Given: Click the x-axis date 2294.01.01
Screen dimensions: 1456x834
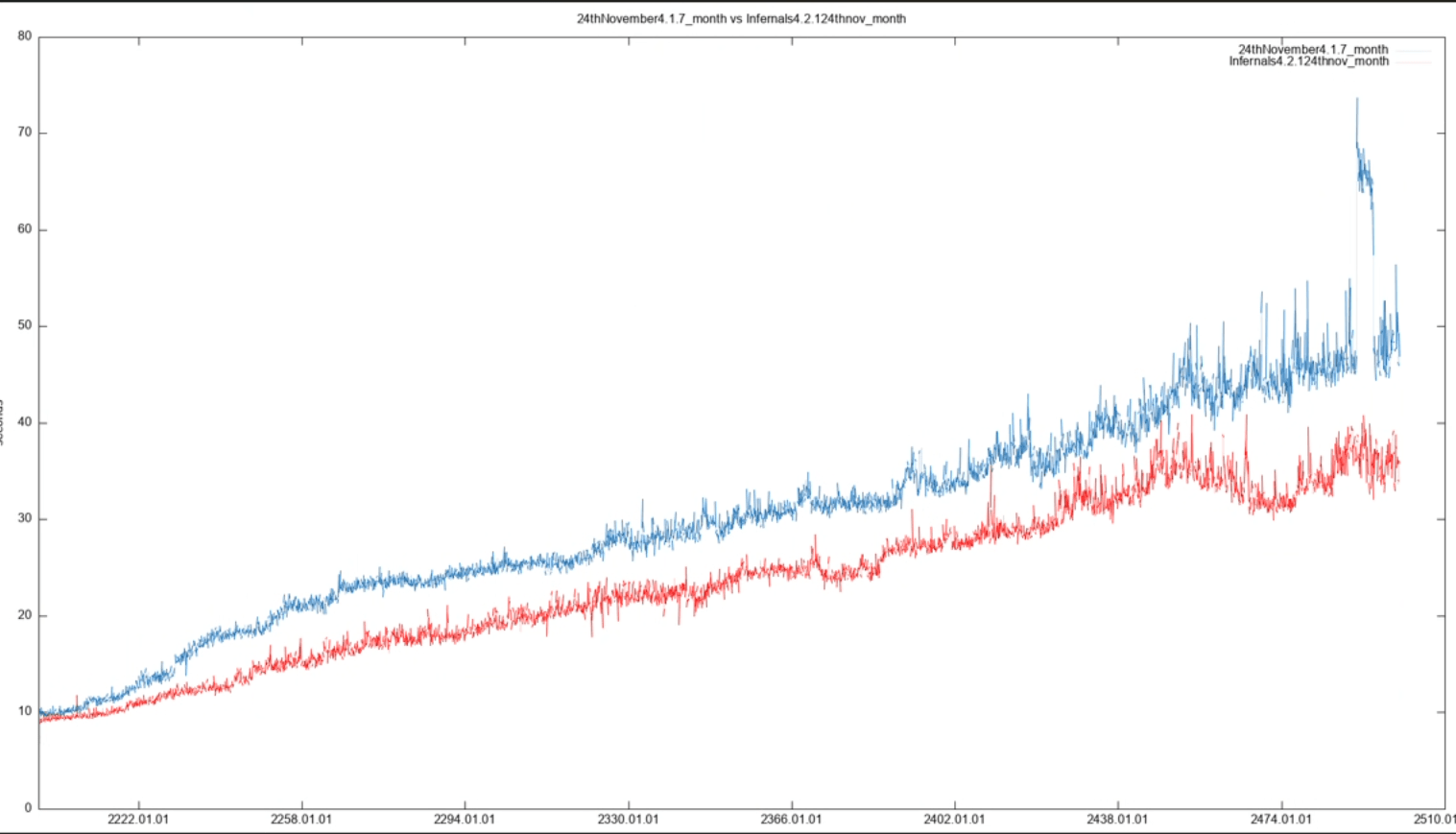Looking at the screenshot, I should click(x=465, y=820).
